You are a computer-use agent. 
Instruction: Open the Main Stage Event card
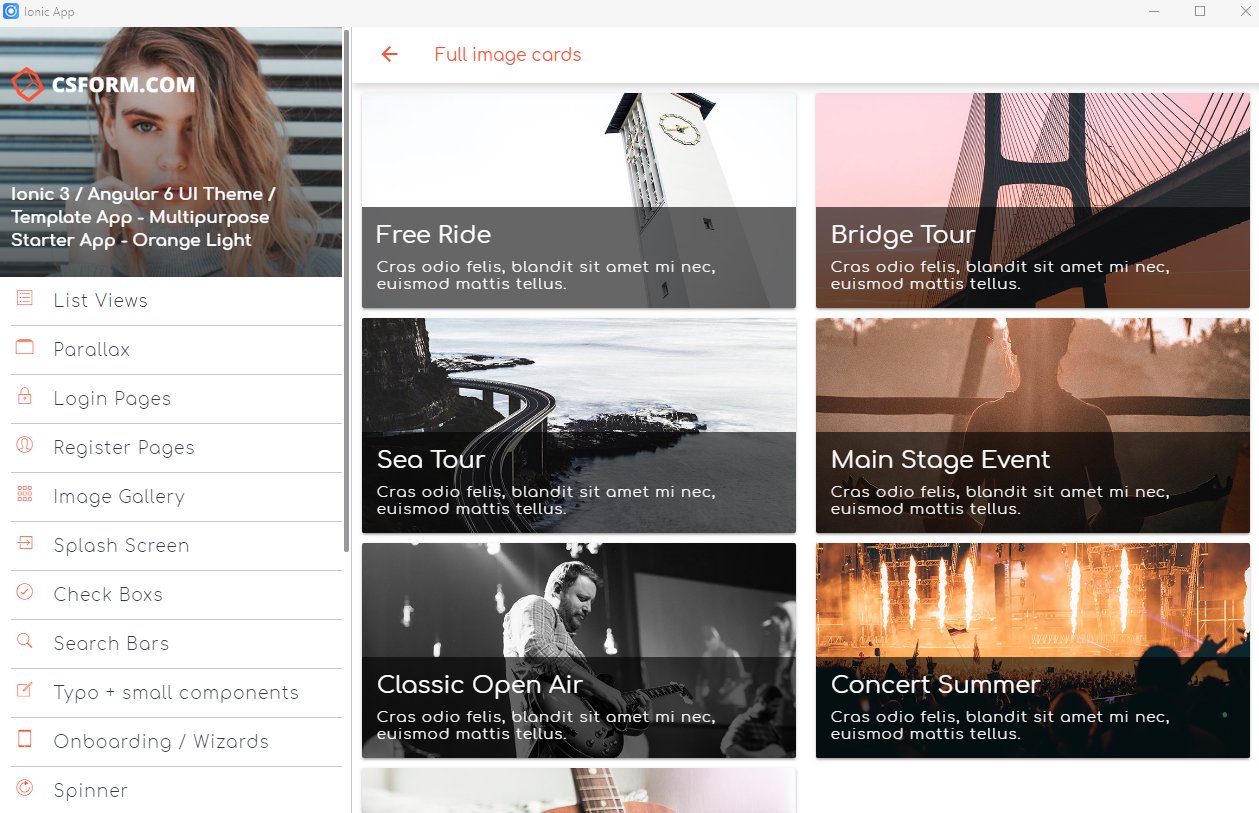(1033, 425)
